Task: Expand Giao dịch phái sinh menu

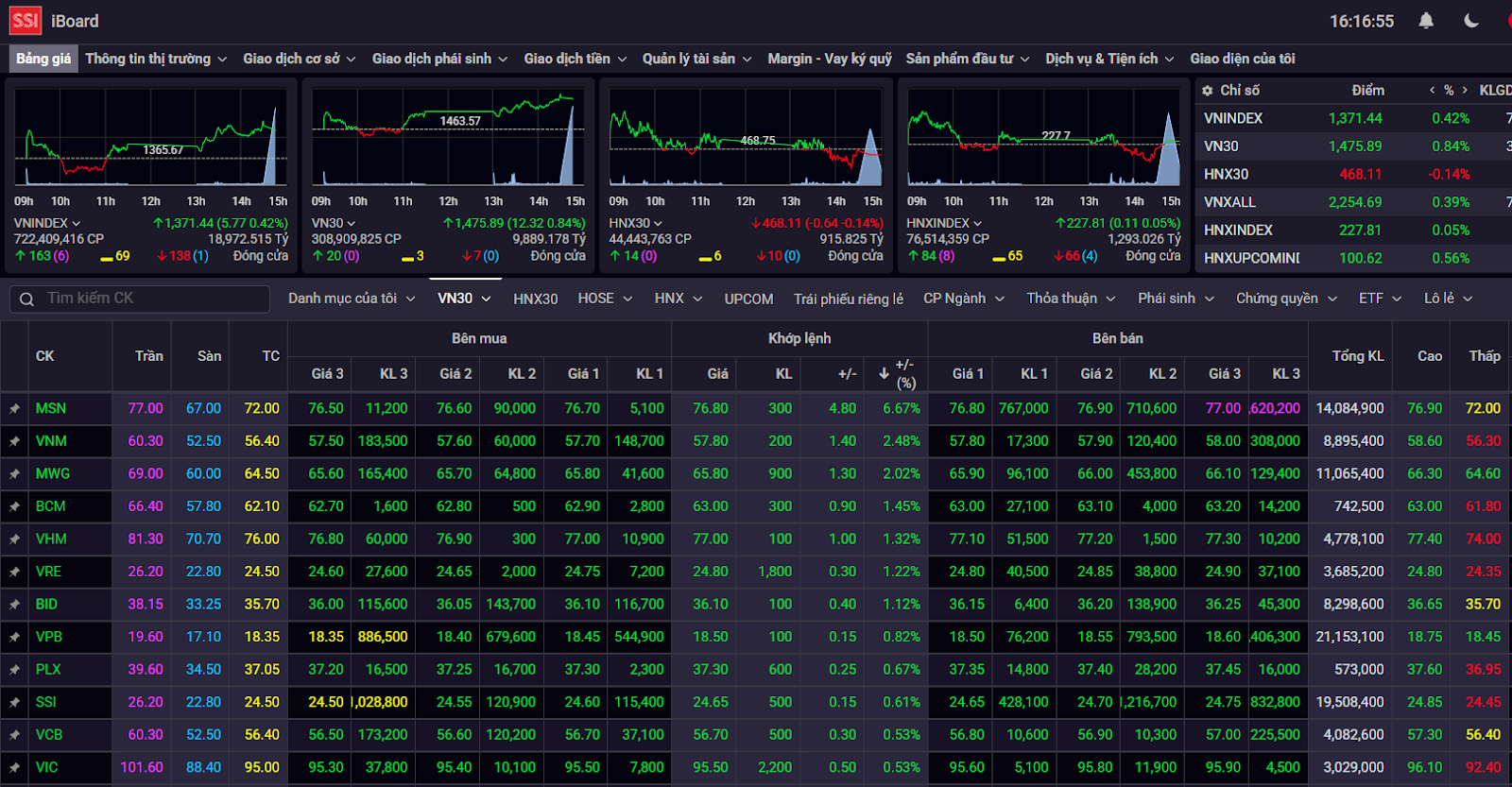Action: coord(439,59)
